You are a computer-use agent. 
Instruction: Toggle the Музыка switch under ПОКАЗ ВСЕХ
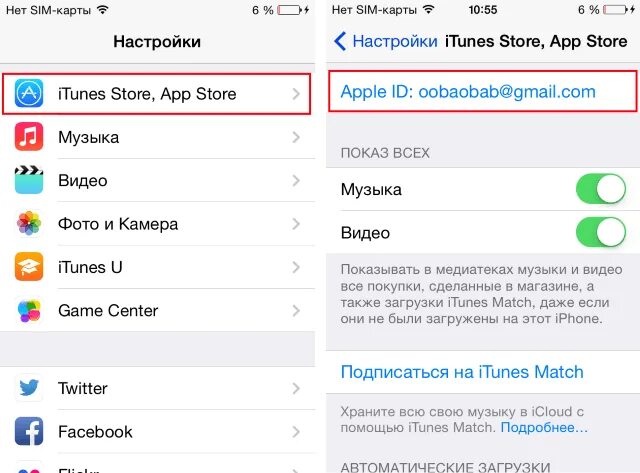tap(600, 189)
